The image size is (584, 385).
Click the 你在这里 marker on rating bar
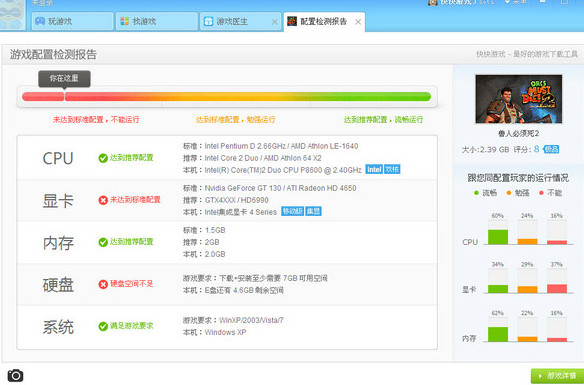coord(64,79)
